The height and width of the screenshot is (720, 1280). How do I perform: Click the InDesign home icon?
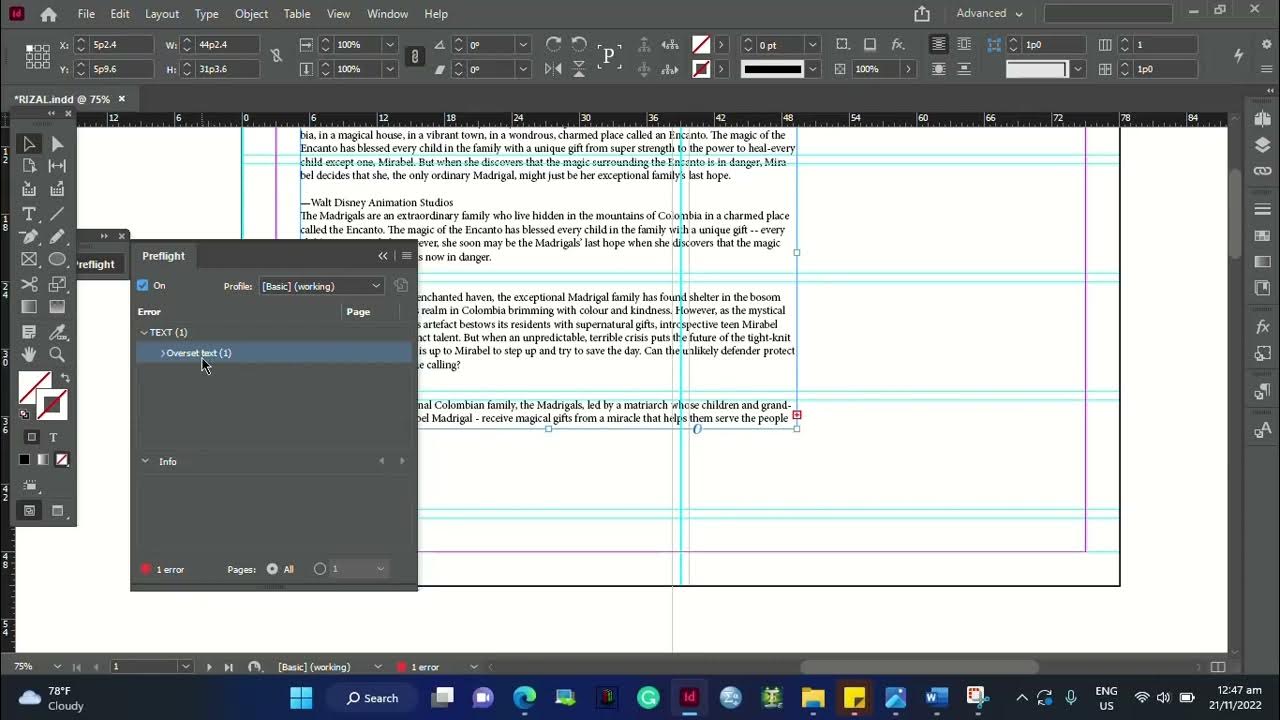click(48, 14)
